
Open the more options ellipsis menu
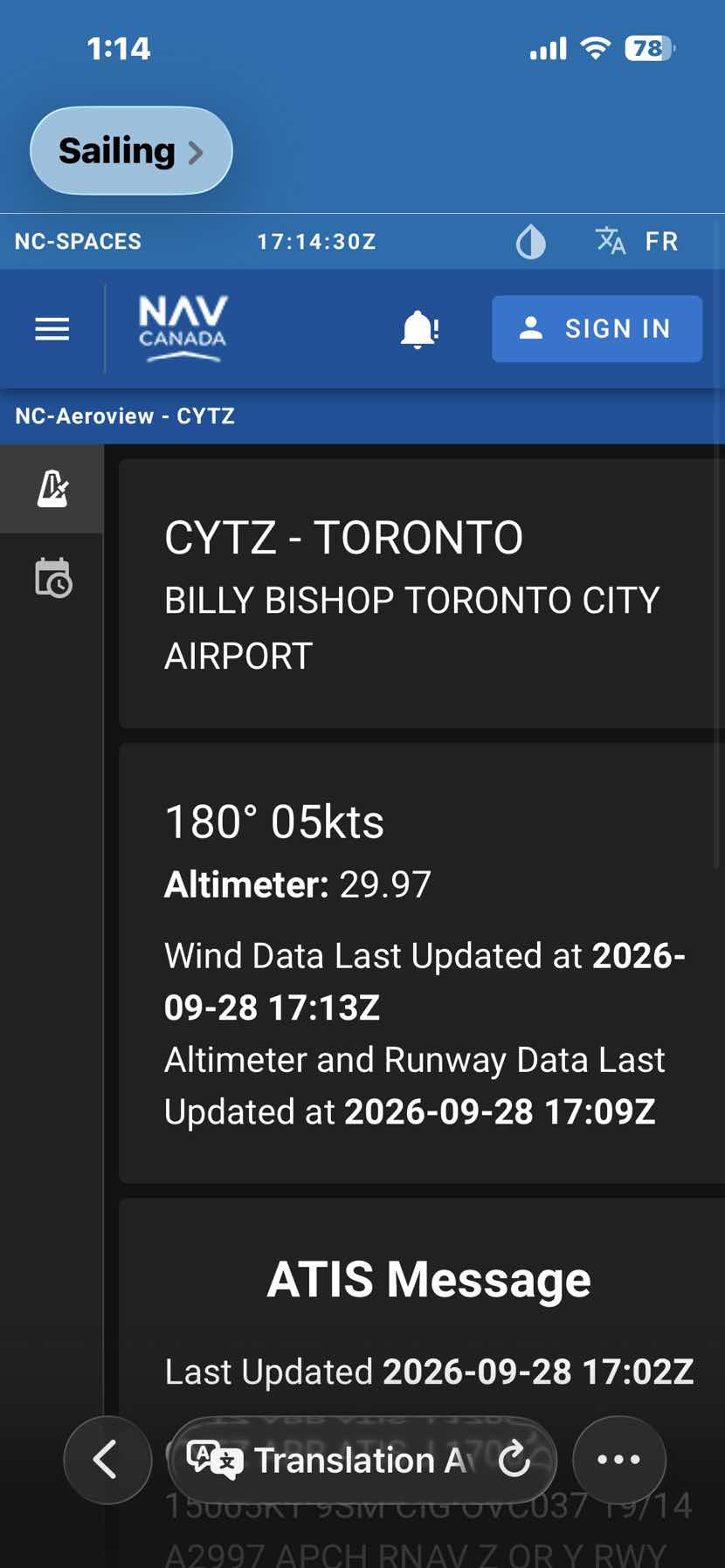(x=618, y=1460)
